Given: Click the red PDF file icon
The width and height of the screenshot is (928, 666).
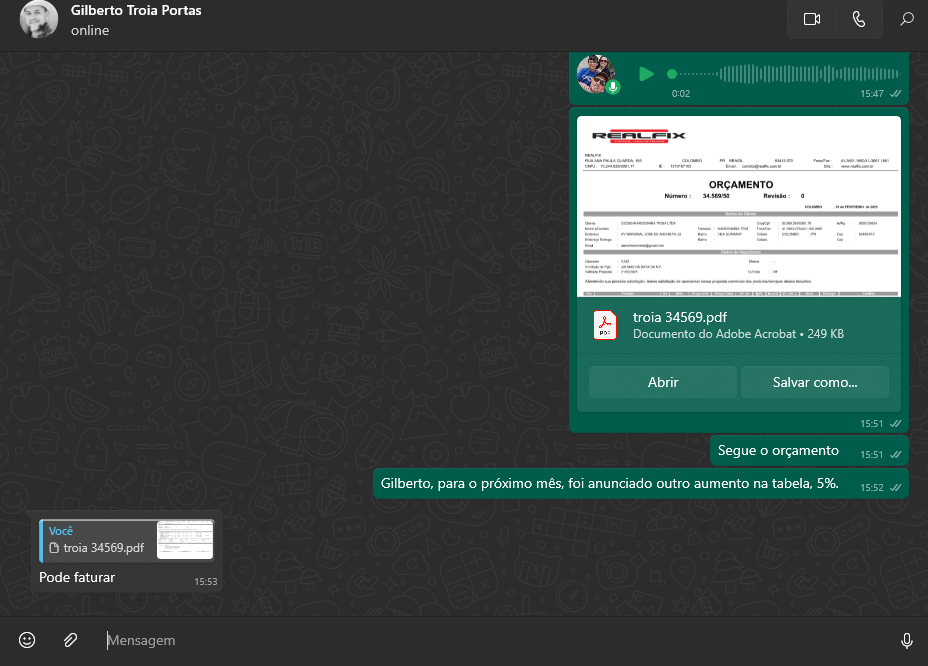Looking at the screenshot, I should pyautogui.click(x=605, y=325).
